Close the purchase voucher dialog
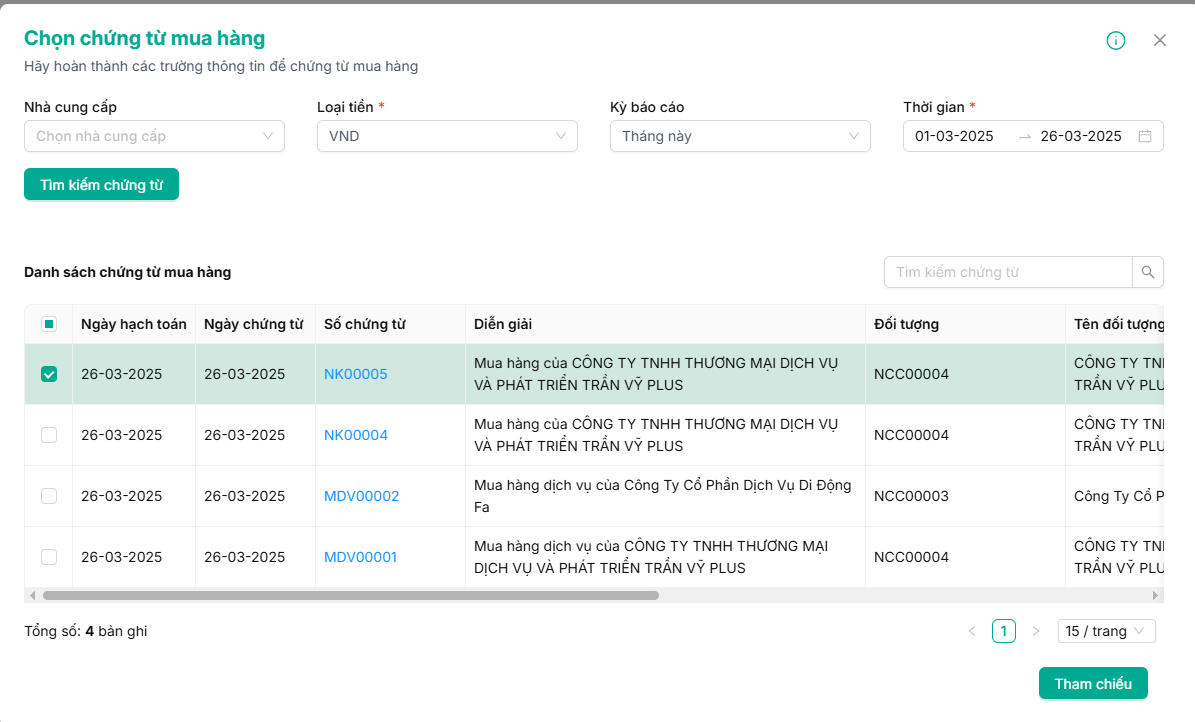1195x722 pixels. [1160, 40]
